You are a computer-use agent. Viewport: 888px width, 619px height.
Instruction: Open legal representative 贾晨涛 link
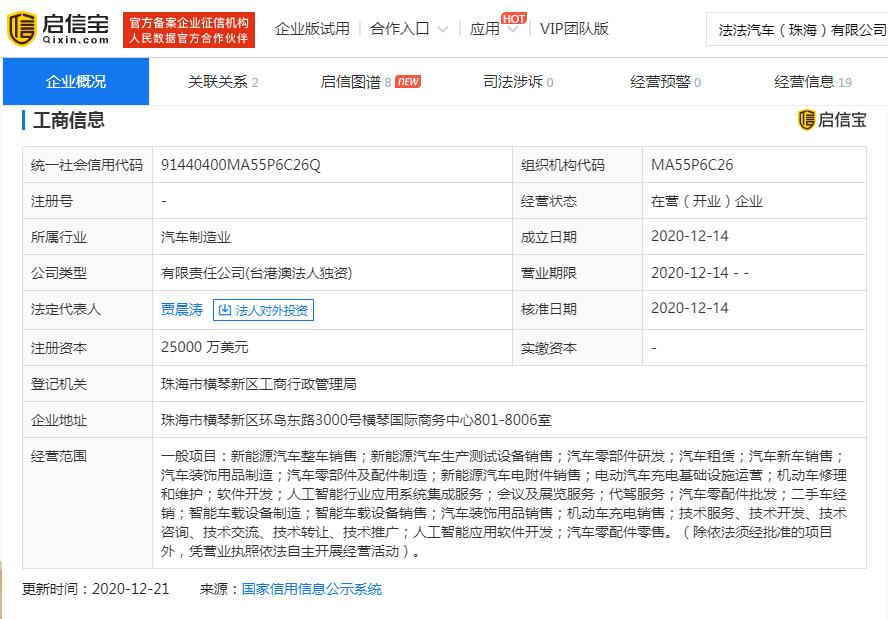(181, 309)
